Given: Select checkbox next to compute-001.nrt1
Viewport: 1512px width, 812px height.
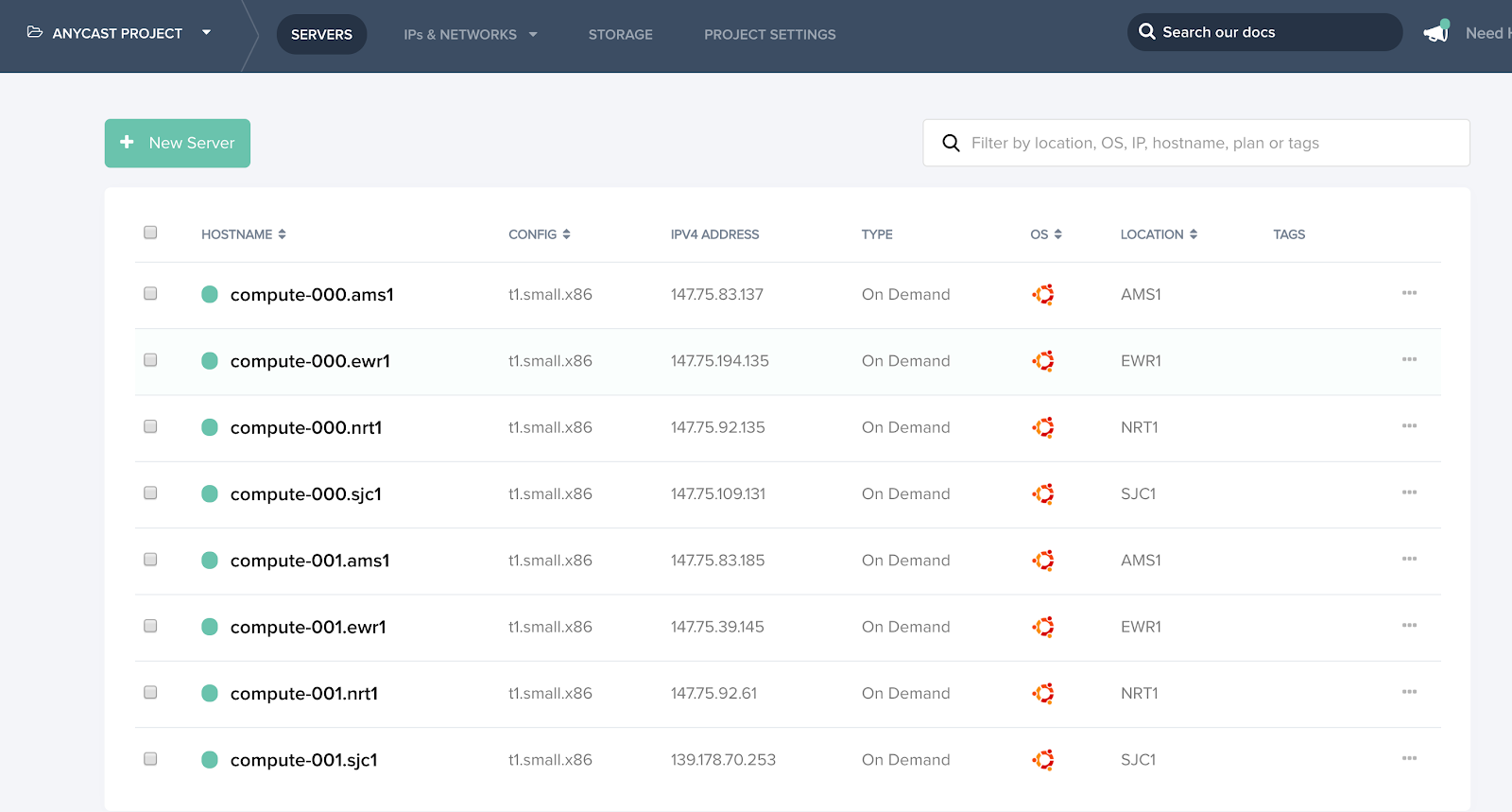Looking at the screenshot, I should (x=150, y=693).
